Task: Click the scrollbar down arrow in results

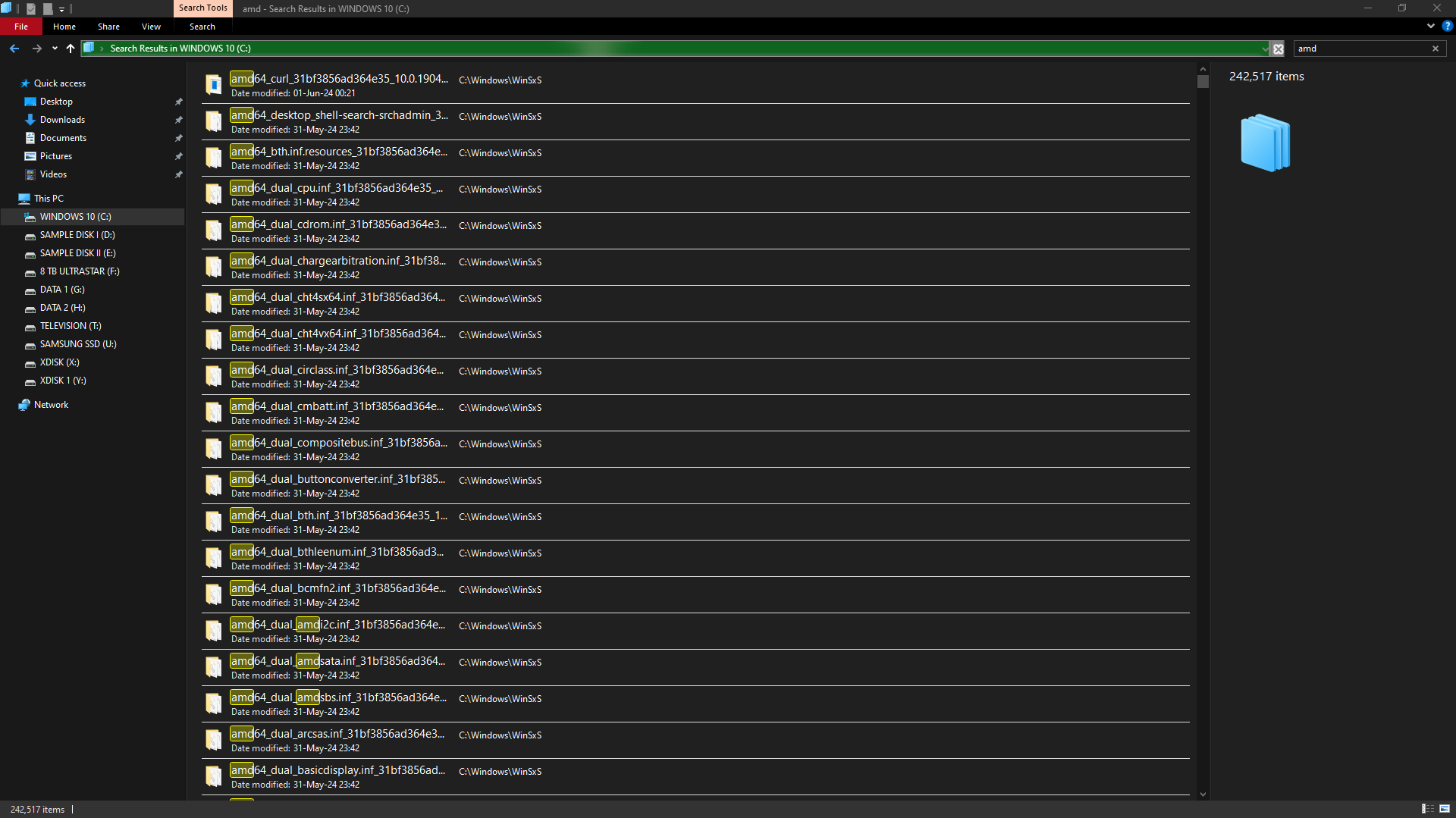Action: [x=1203, y=794]
